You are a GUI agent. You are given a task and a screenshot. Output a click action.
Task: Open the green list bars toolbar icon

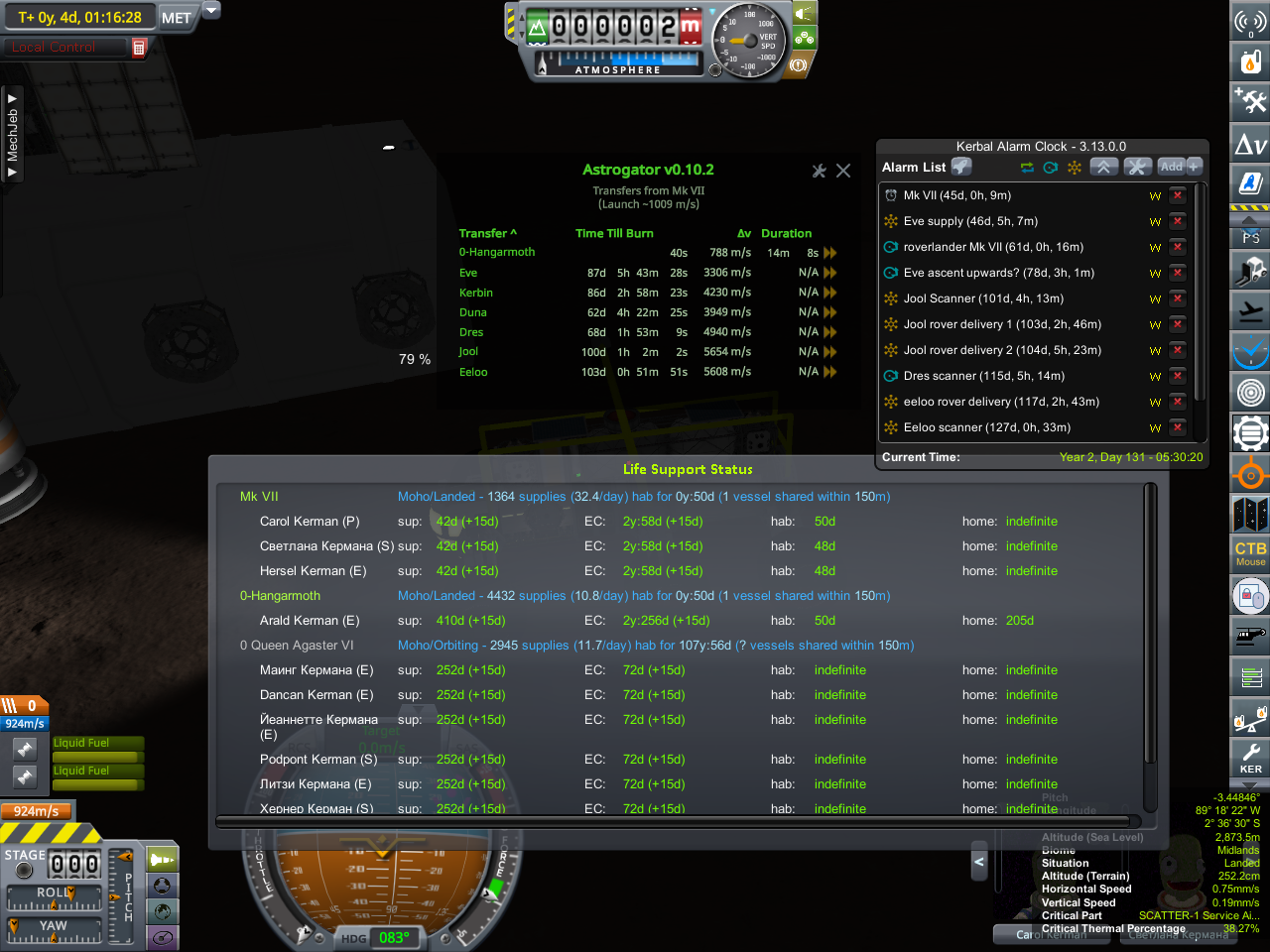click(x=1250, y=679)
